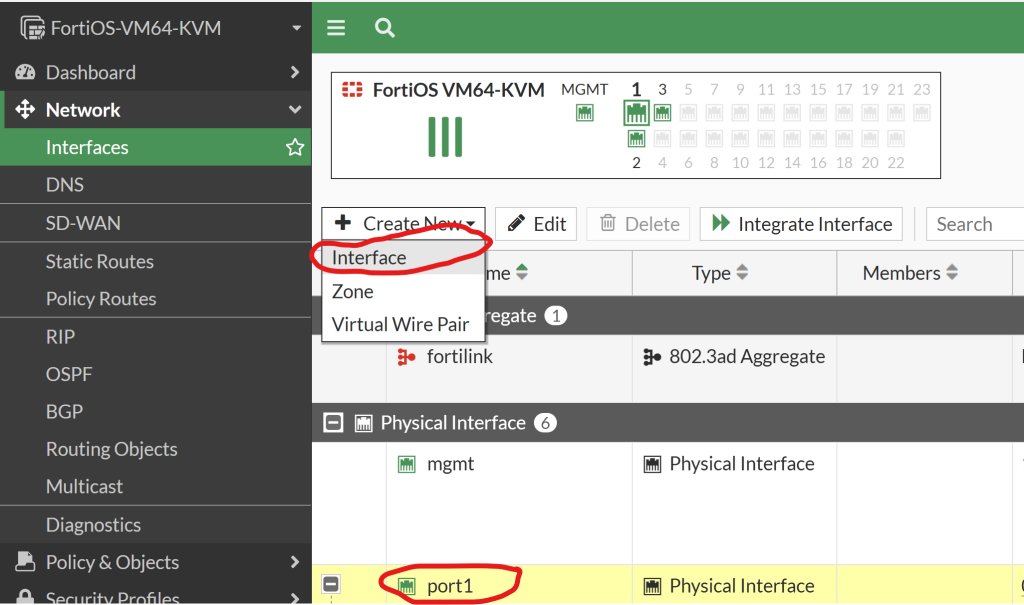Click the greyed port 8 icon
The width and height of the screenshot is (1024, 605).
714,139
